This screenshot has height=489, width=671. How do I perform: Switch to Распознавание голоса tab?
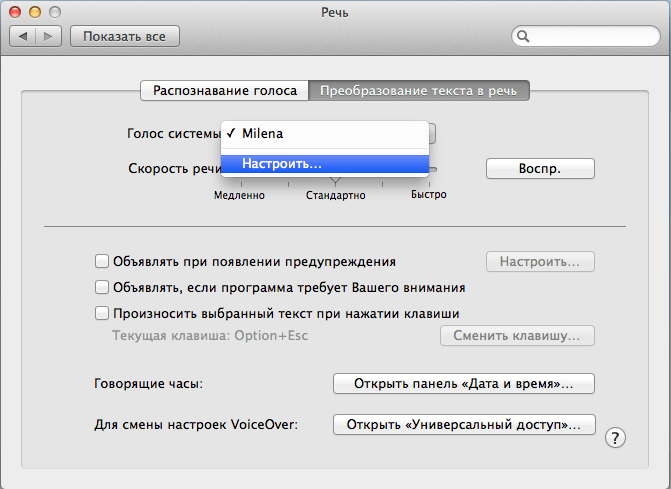click(224, 91)
